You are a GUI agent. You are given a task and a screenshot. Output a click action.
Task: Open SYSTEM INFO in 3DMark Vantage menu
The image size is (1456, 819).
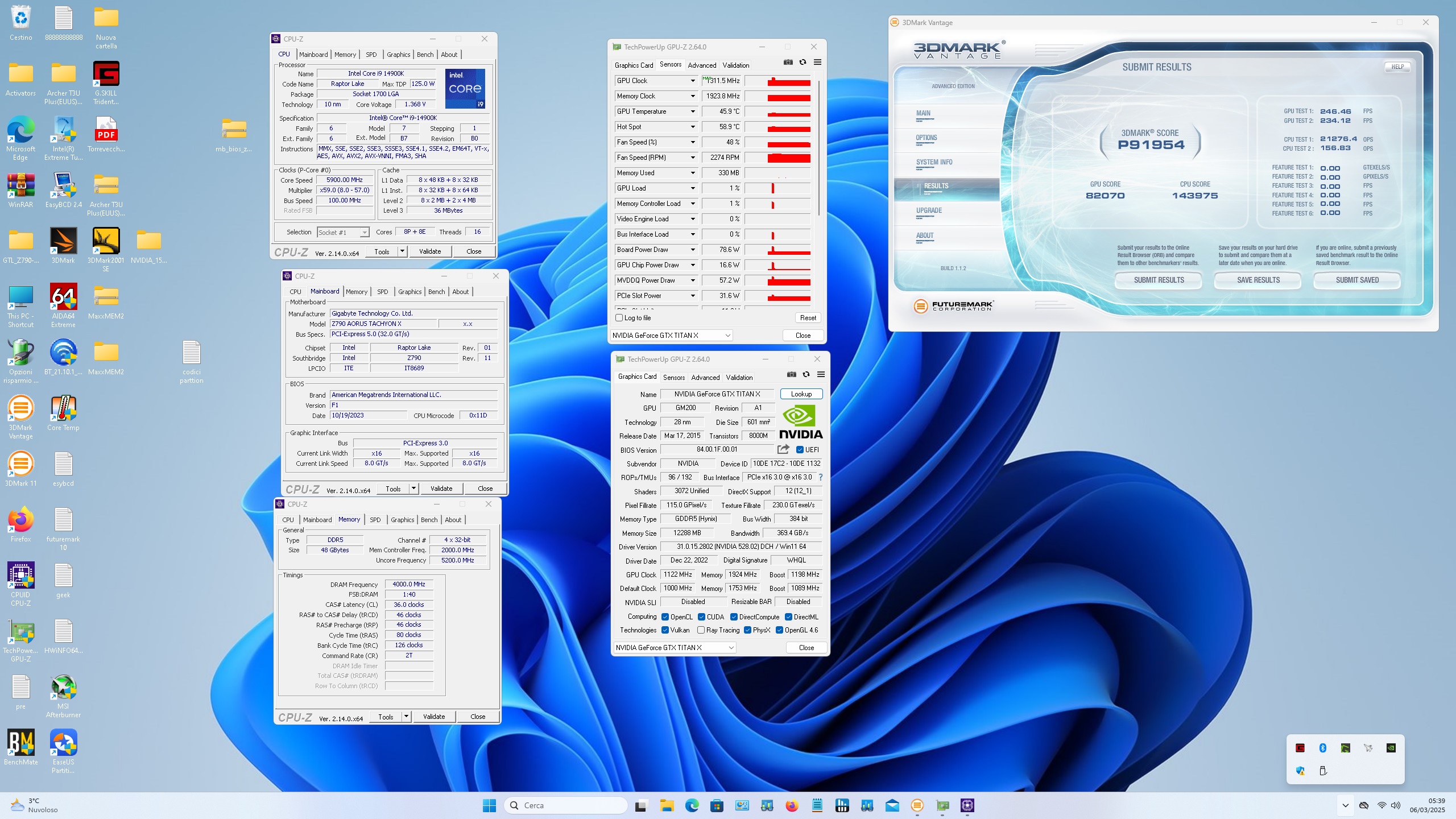[x=934, y=163]
